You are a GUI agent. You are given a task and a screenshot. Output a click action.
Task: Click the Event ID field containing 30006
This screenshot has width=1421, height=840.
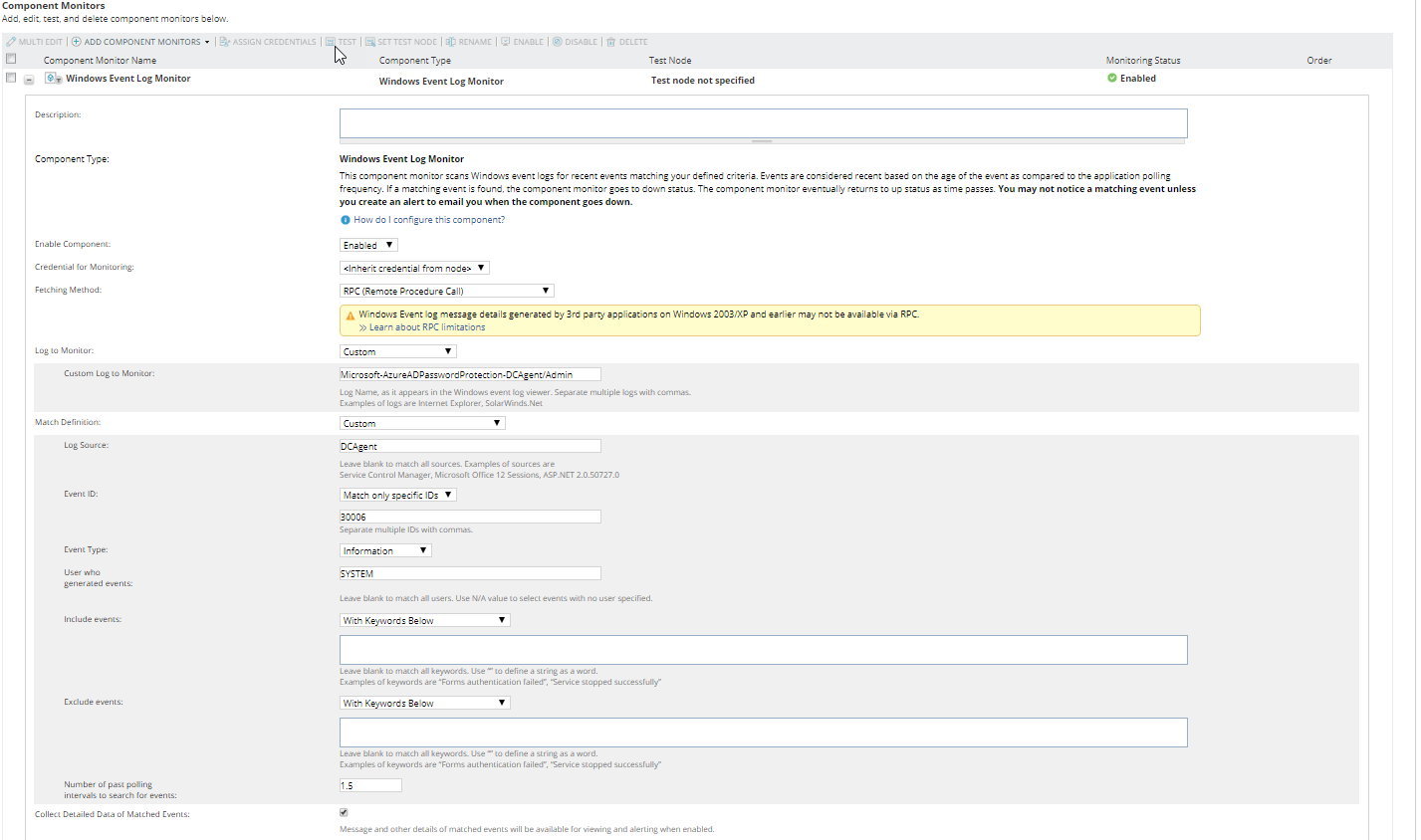(x=470, y=517)
